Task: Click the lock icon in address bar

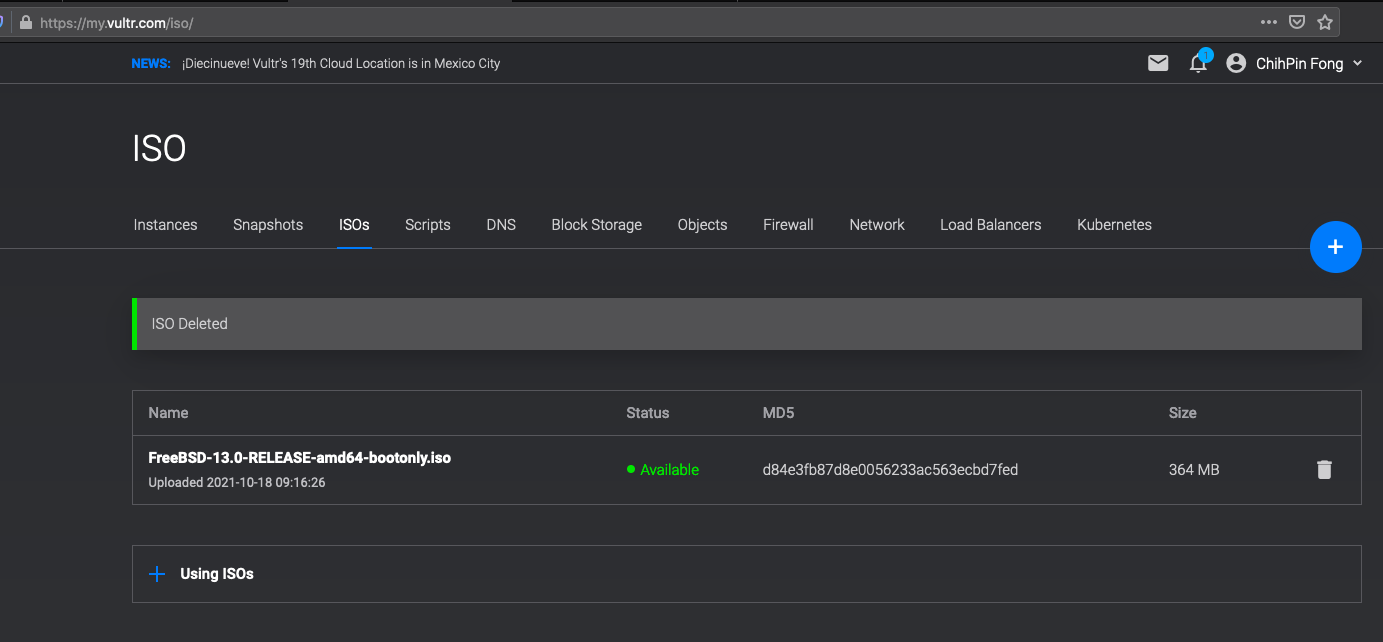Action: pyautogui.click(x=26, y=22)
